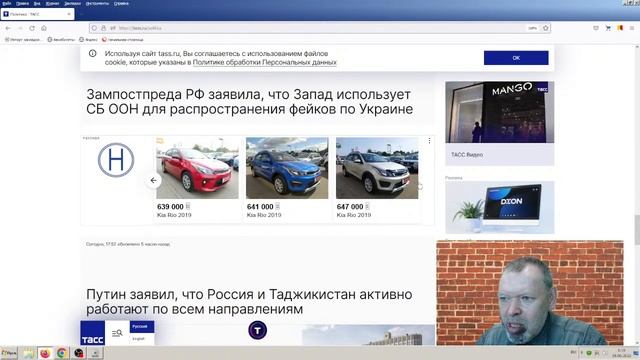The image size is (640, 360).
Task: Open the Яндекс bookmark in the bookmarks bar
Action: click(x=88, y=40)
